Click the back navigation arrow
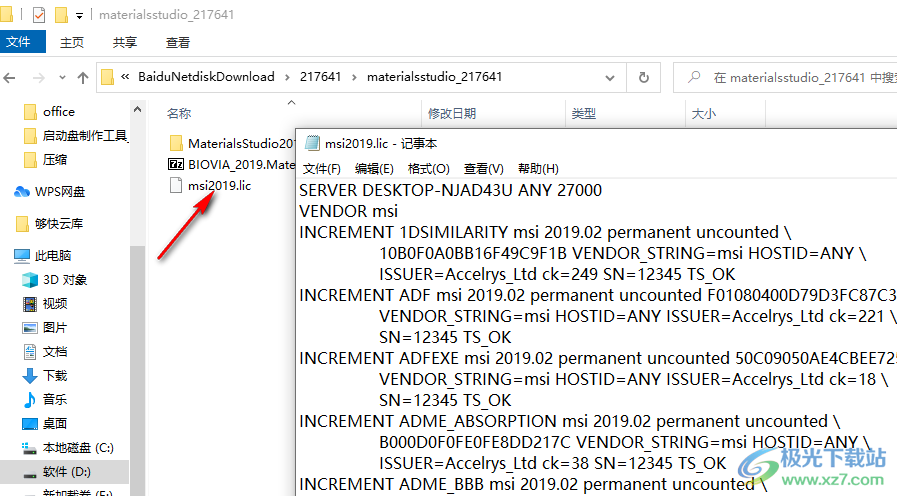Screen dimensions: 897x496 [x=10, y=77]
